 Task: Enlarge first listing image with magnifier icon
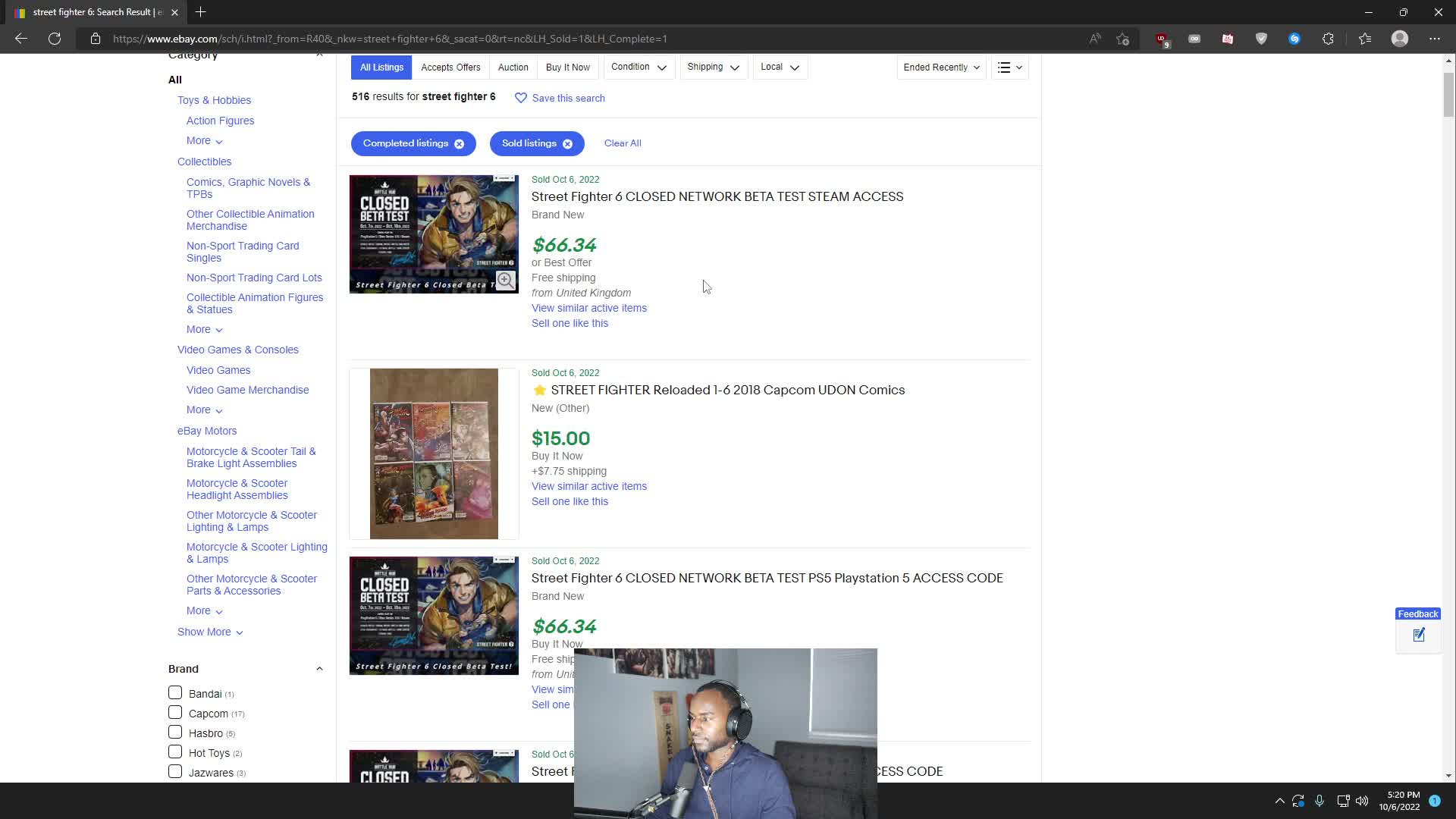[x=505, y=280]
